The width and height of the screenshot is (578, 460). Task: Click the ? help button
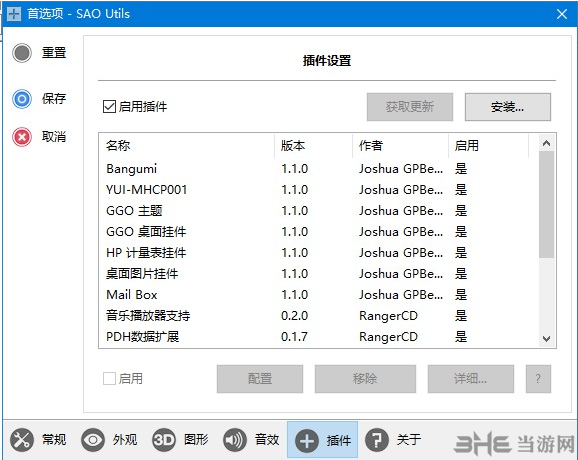coord(538,379)
